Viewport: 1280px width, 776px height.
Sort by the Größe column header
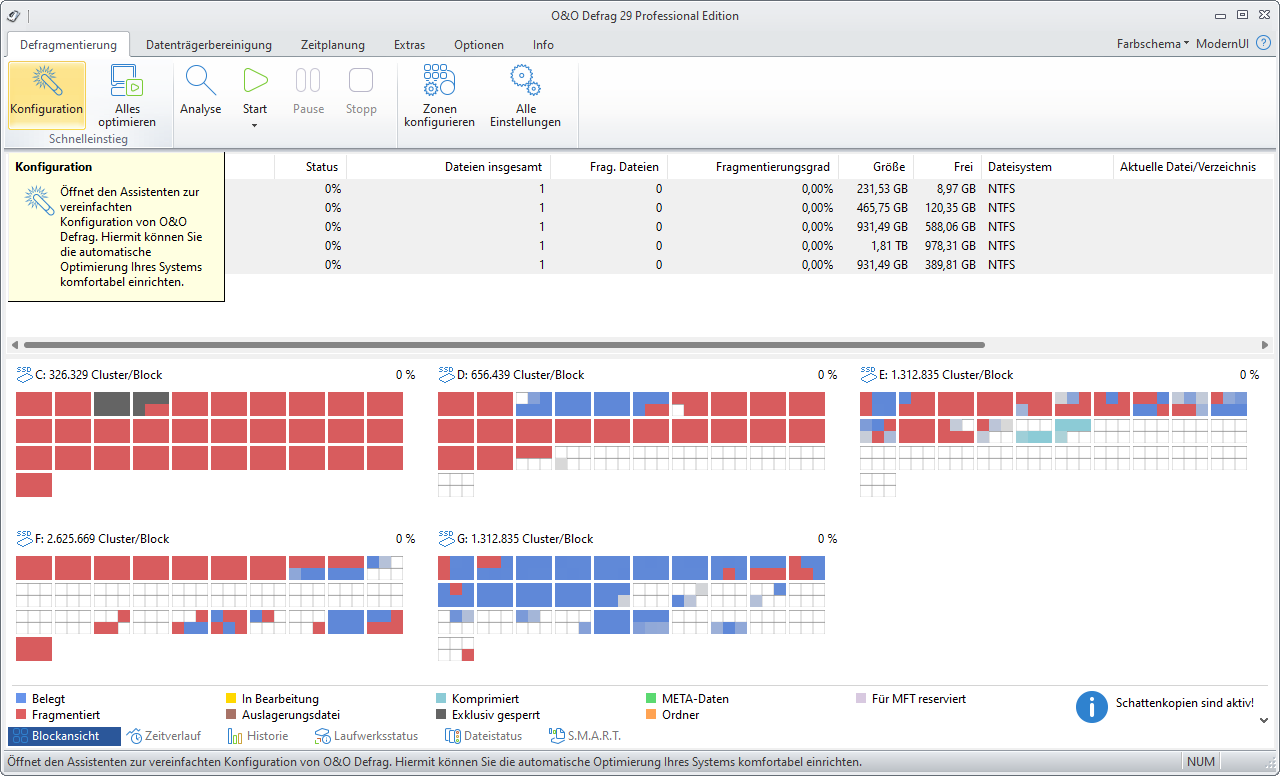[876, 167]
